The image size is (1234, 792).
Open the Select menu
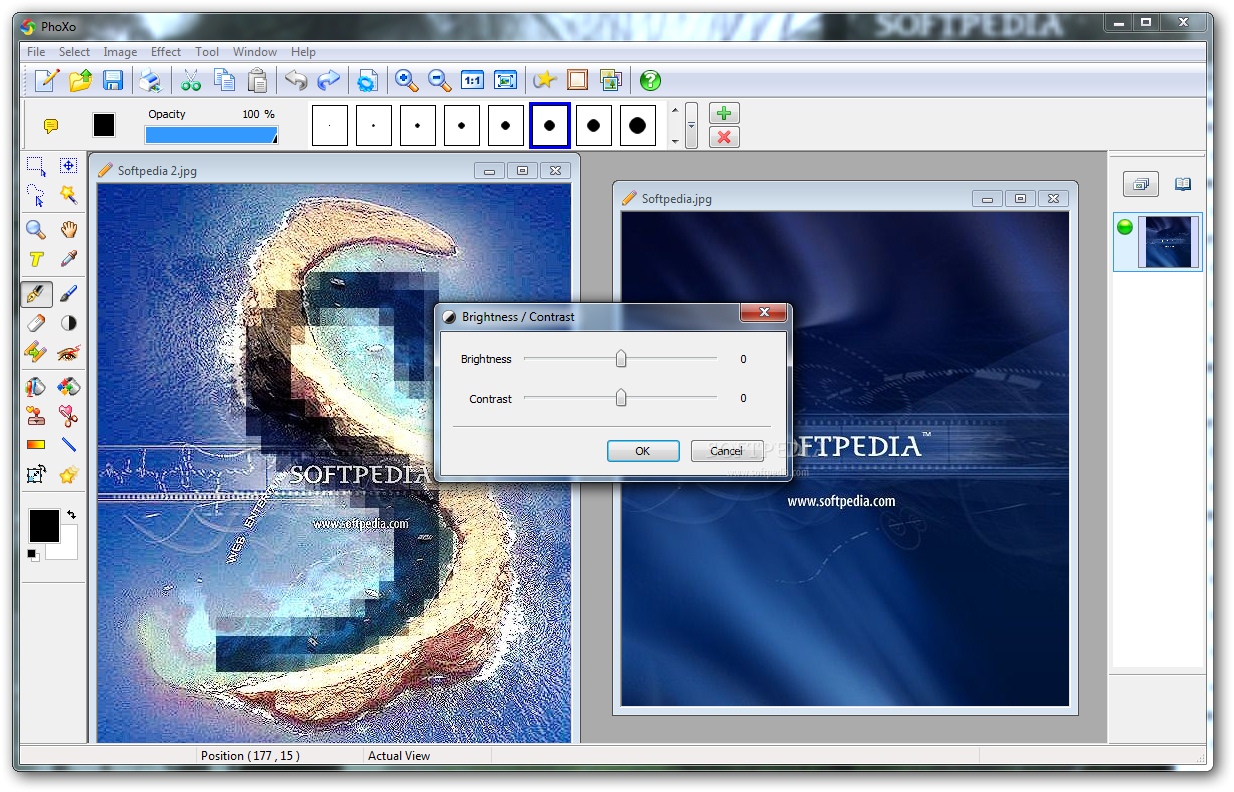click(74, 52)
